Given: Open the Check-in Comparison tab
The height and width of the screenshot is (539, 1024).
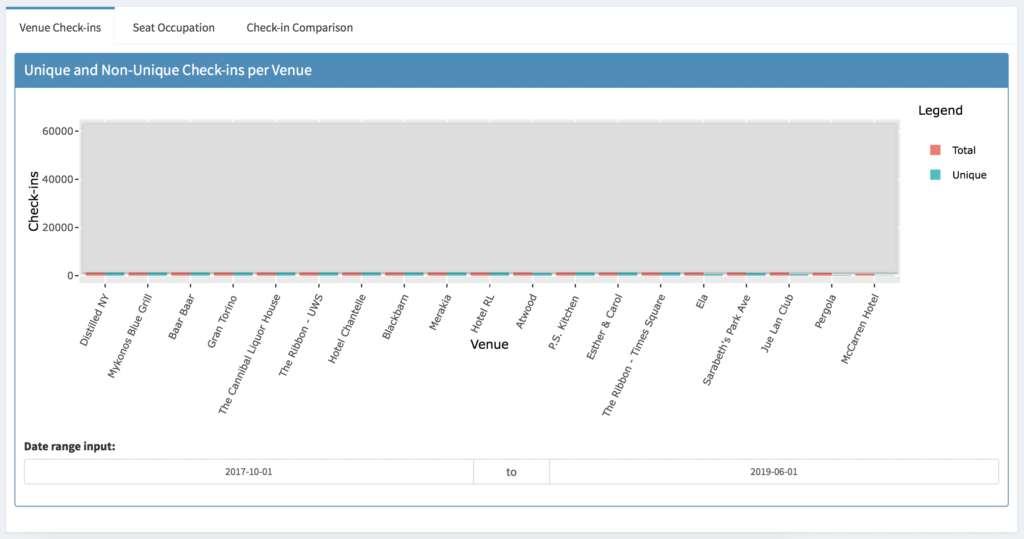Looking at the screenshot, I should pyautogui.click(x=299, y=27).
